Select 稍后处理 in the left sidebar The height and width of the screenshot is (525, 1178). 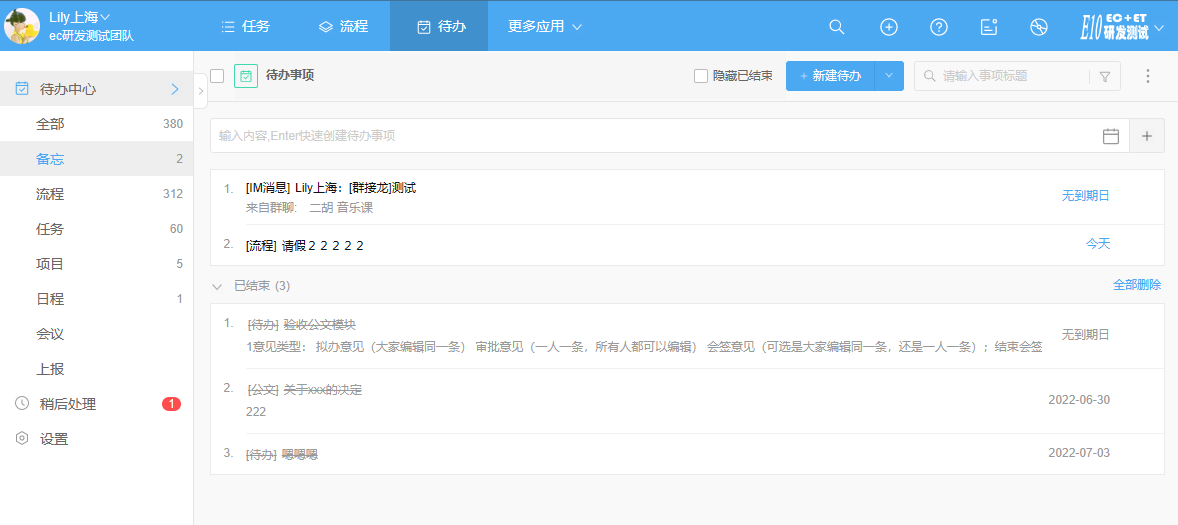pos(68,404)
